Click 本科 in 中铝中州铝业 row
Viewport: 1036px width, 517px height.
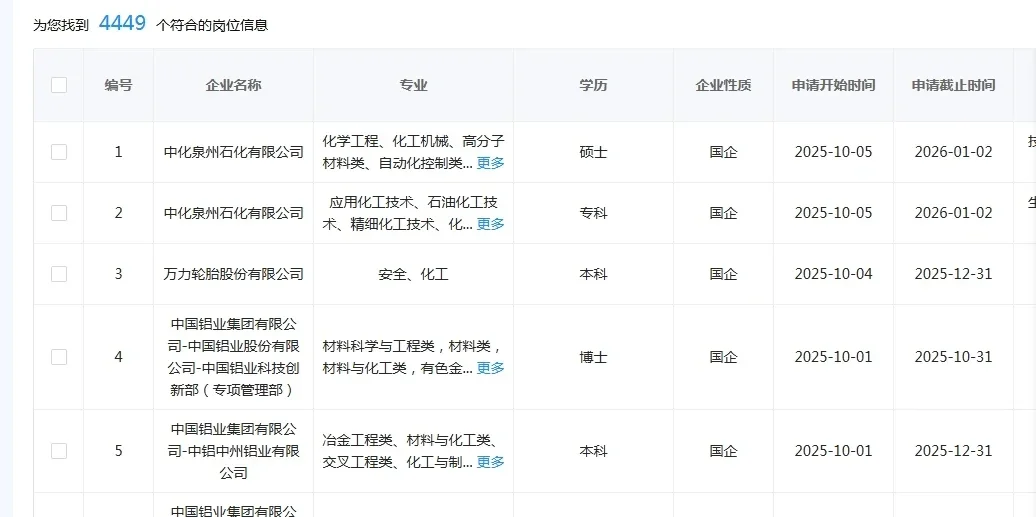tap(593, 451)
